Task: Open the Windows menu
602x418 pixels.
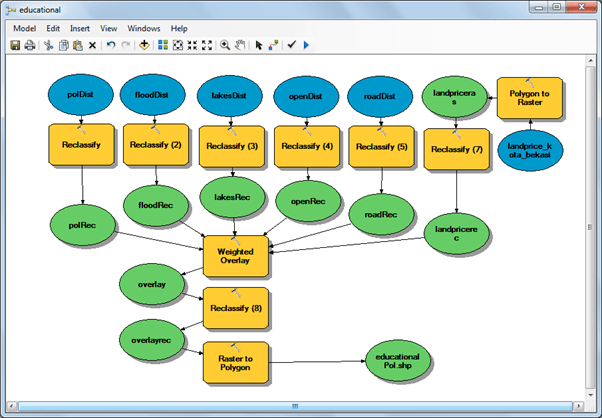Action: click(144, 29)
